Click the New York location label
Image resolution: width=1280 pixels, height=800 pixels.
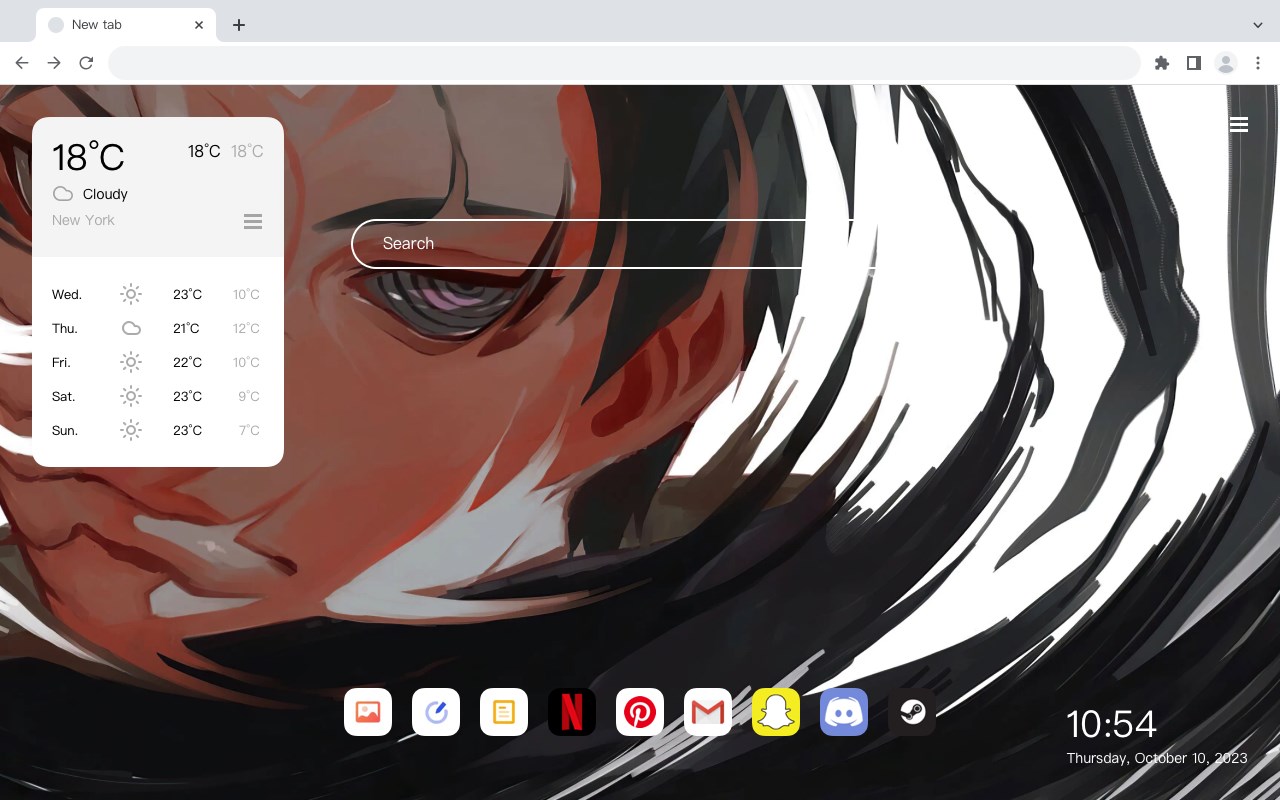[83, 220]
